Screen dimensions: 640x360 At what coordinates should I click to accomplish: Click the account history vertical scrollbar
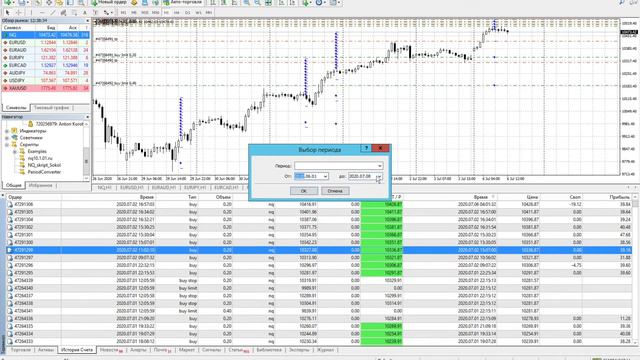(636, 269)
